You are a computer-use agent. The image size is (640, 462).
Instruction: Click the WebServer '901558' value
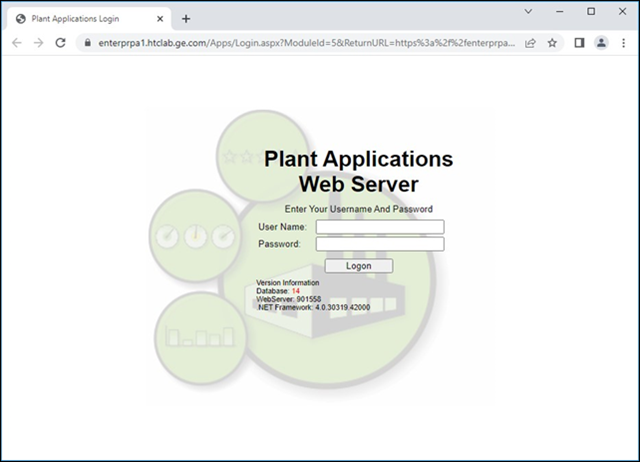point(309,299)
